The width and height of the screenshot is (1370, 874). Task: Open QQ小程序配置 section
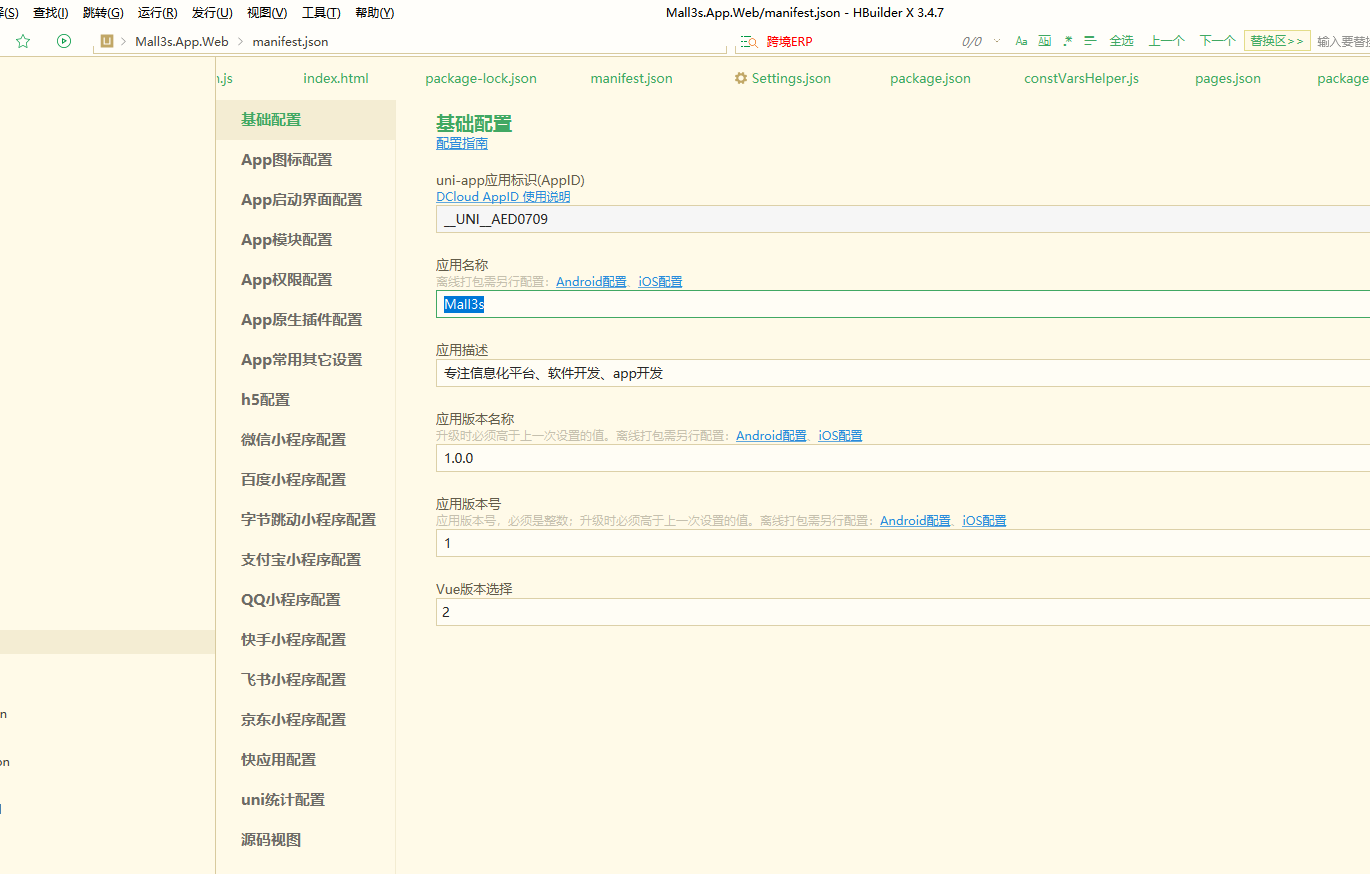pos(306,599)
